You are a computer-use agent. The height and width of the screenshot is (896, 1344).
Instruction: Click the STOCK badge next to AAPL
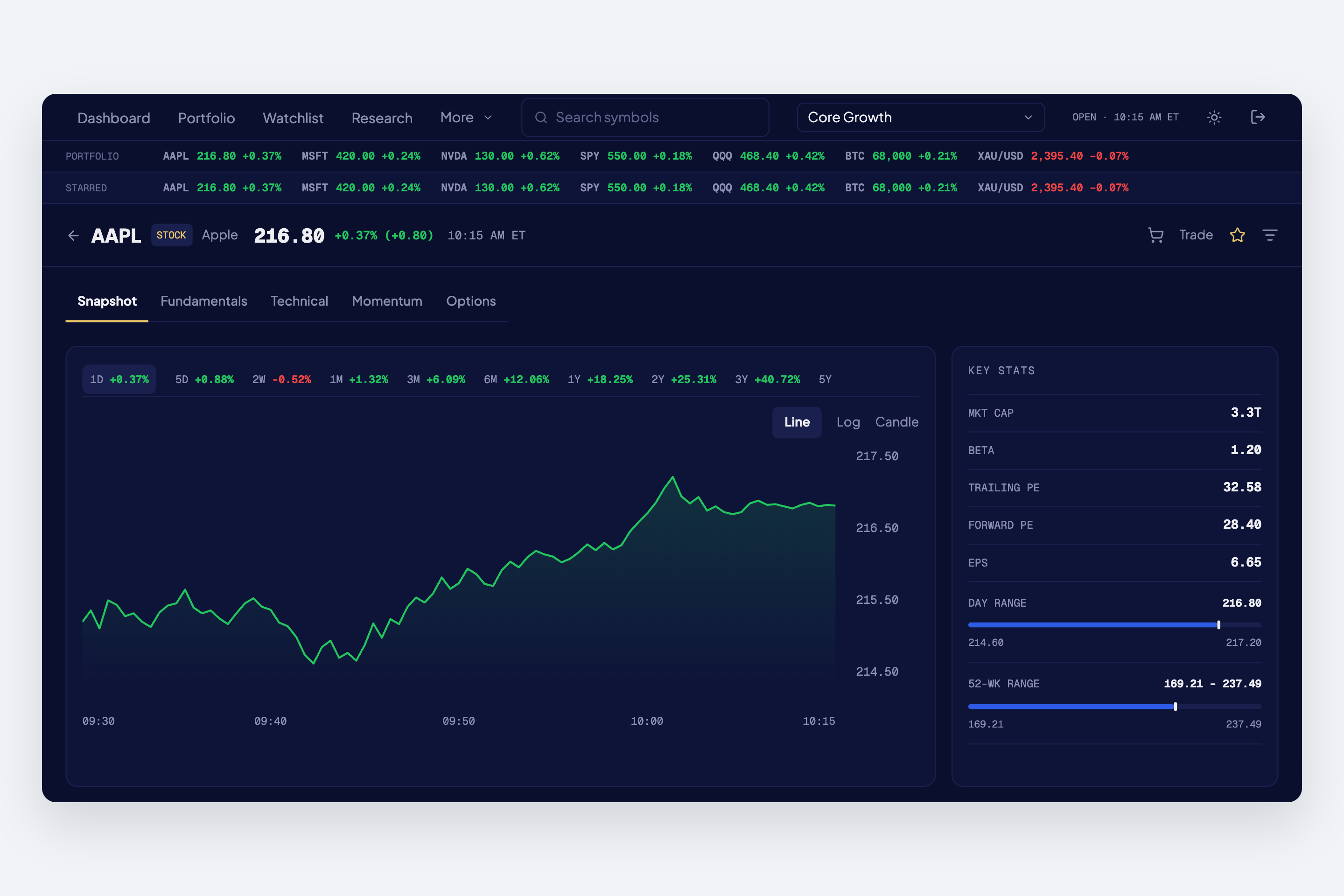tap(171, 235)
